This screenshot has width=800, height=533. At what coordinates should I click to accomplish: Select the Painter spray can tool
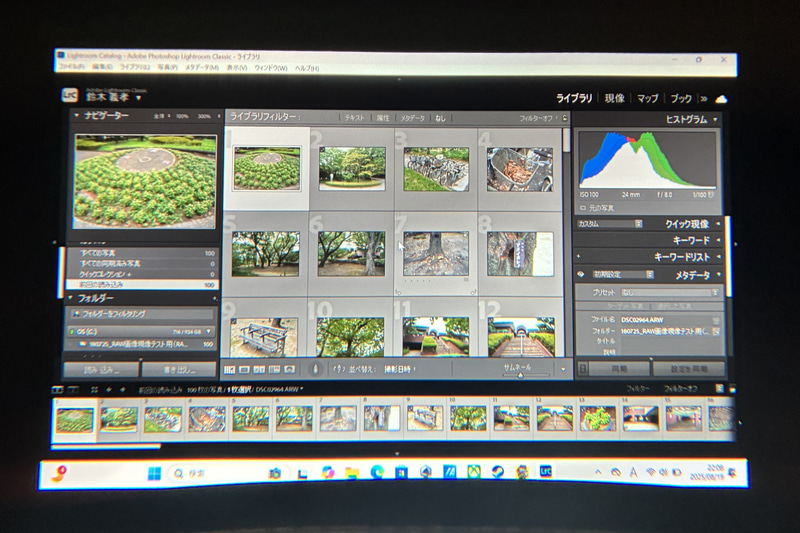(x=315, y=369)
